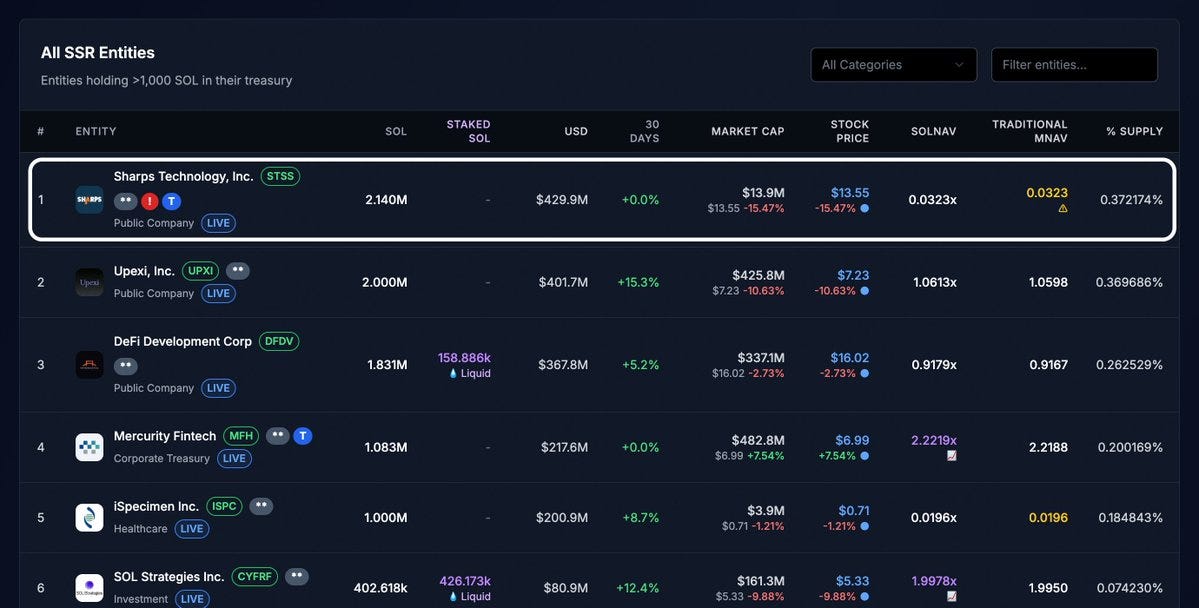1199x608 pixels.
Task: Click the +15.3% 30-day change
Action: click(x=638, y=282)
